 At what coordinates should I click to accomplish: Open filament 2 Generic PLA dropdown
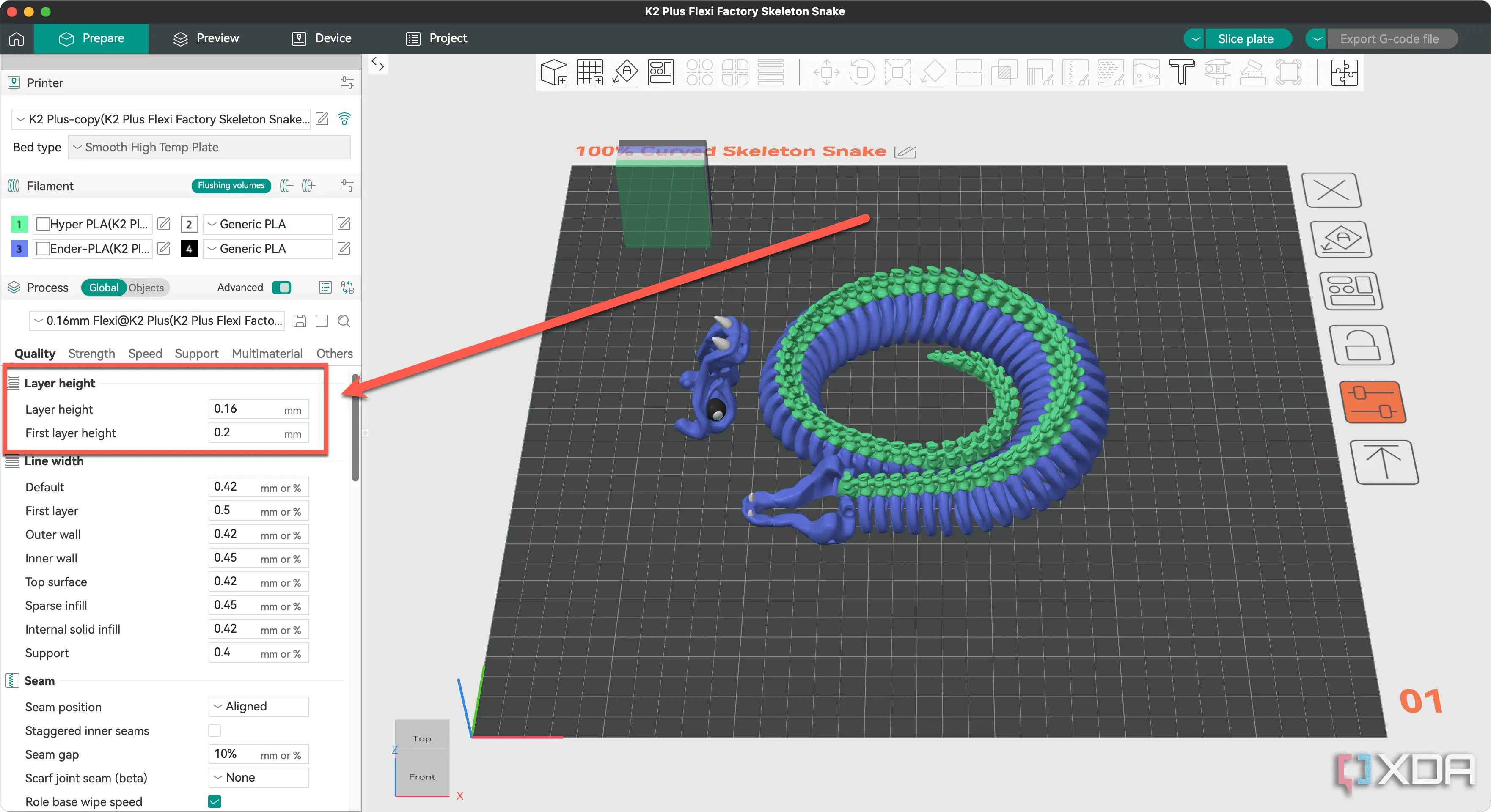tap(267, 224)
